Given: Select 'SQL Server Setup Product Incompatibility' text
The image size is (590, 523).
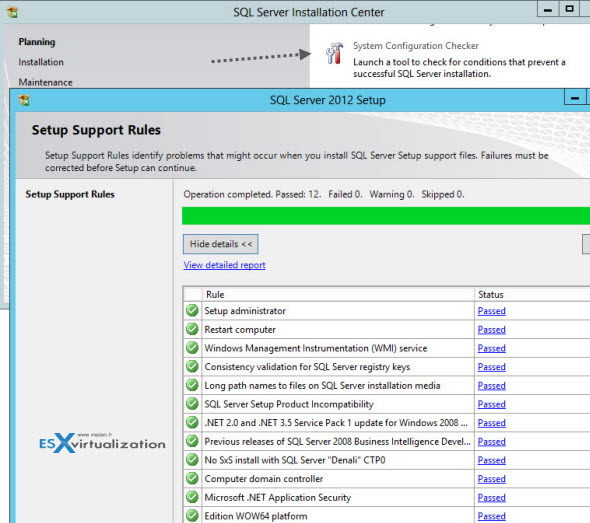Looking at the screenshot, I should click(x=289, y=404).
